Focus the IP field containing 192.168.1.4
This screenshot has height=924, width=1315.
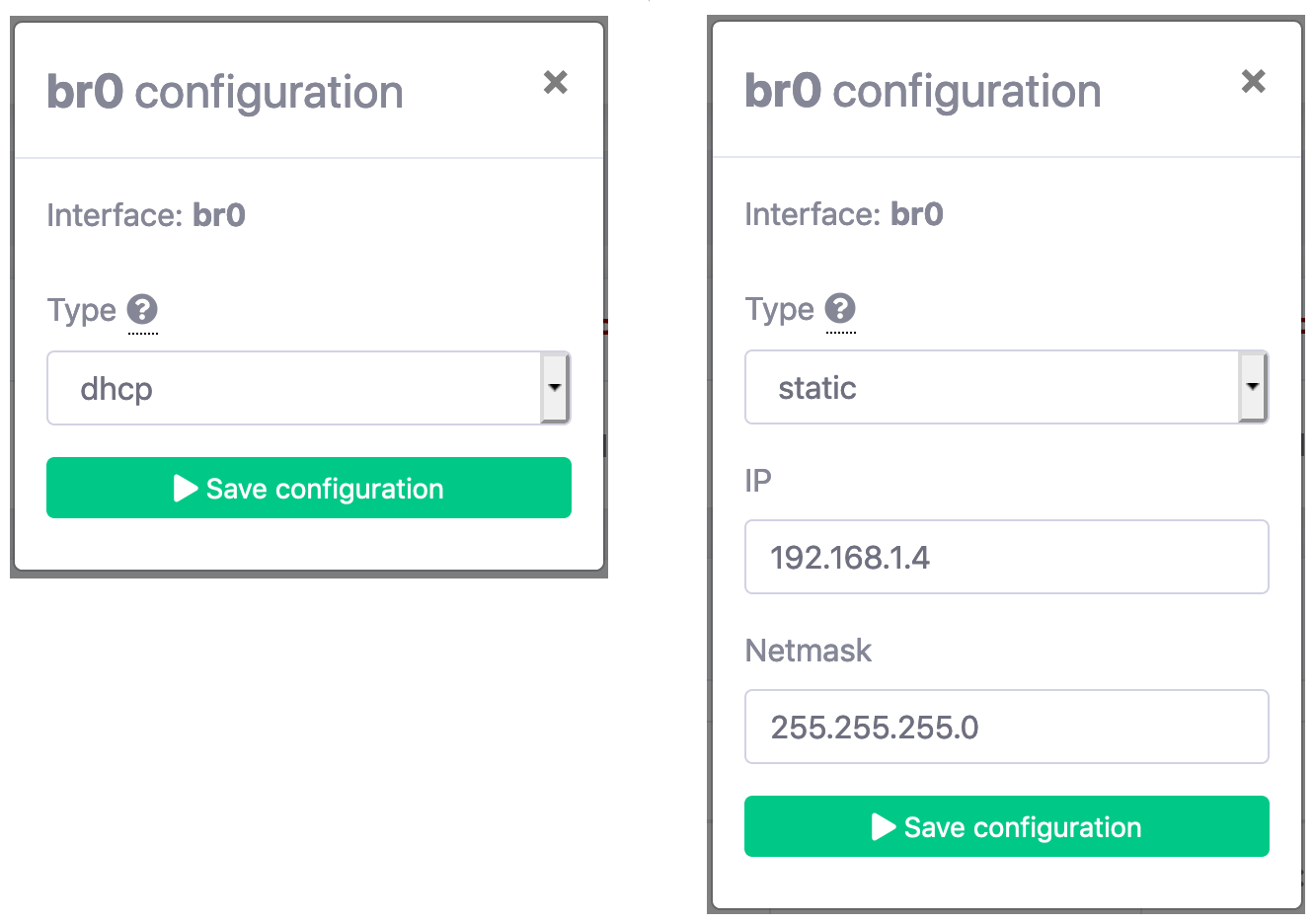1006,557
